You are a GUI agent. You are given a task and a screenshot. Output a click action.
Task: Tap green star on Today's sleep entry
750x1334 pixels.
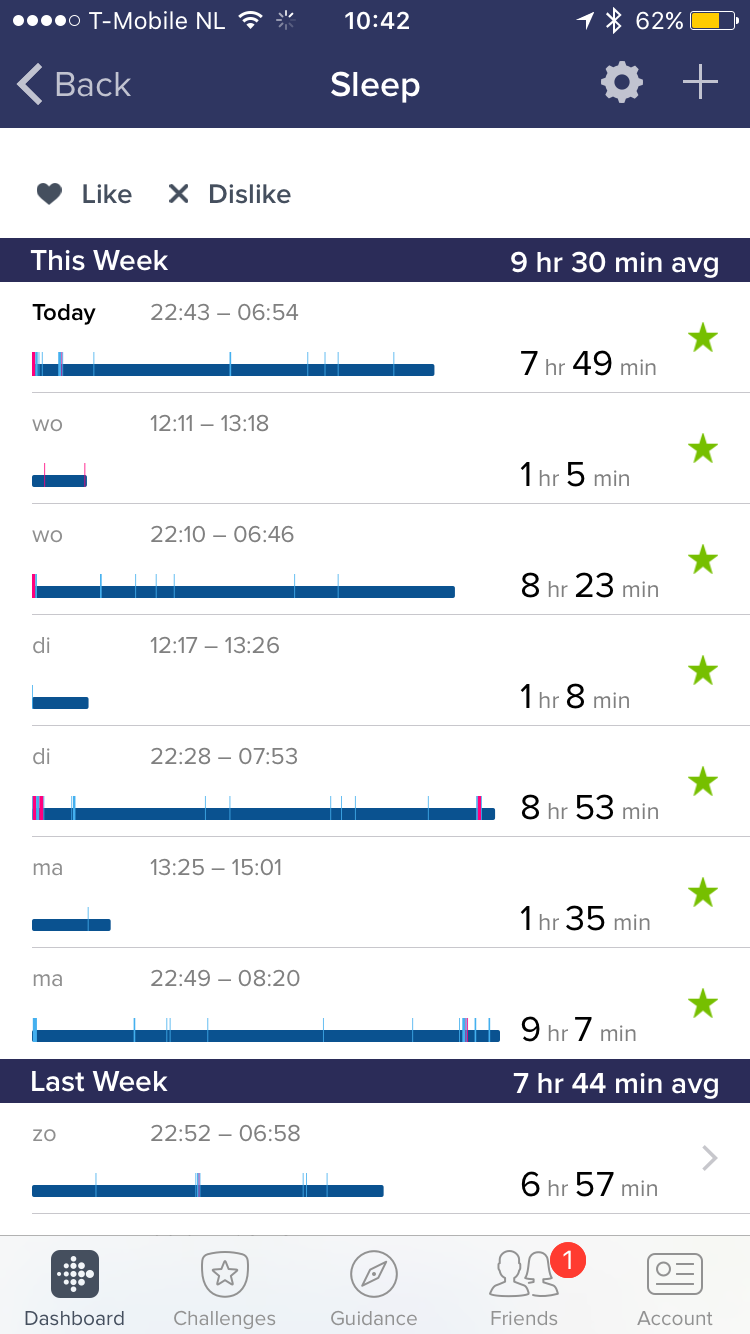pyautogui.click(x=703, y=339)
